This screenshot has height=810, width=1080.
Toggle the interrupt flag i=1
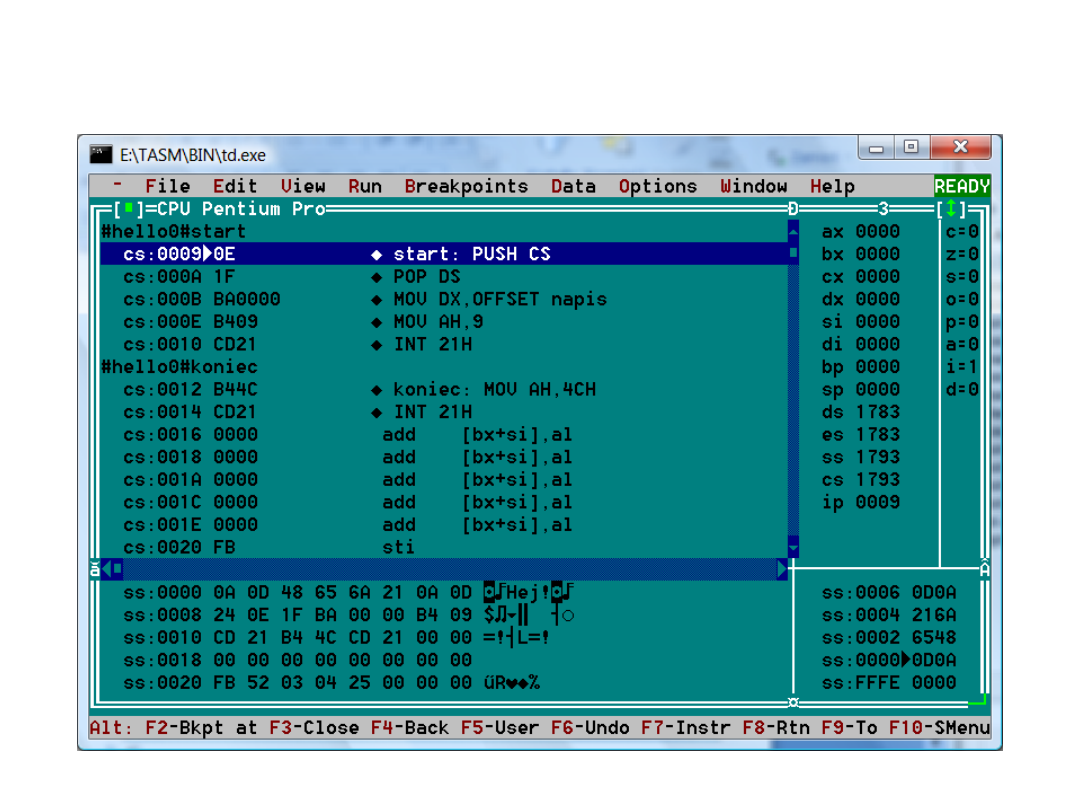(961, 367)
